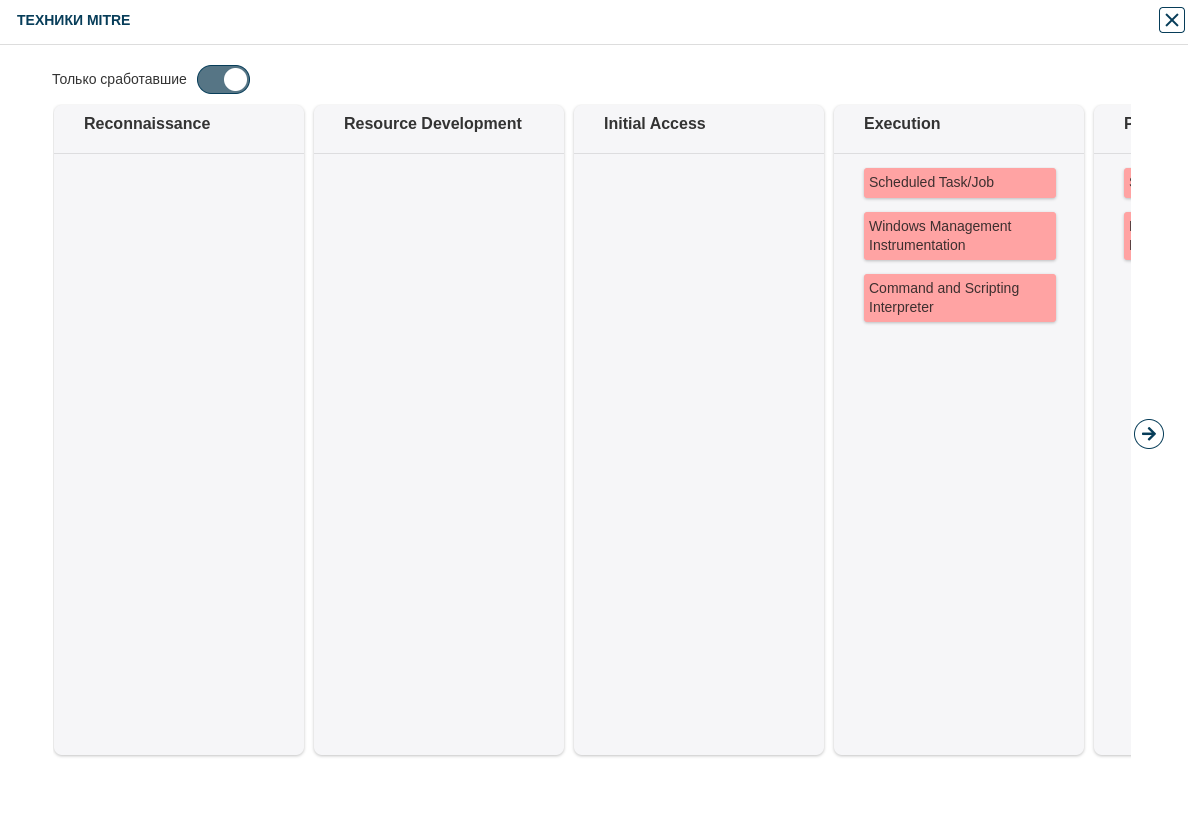The width and height of the screenshot is (1188, 832).
Task: Select the Resource Development column header
Action: click(x=432, y=124)
